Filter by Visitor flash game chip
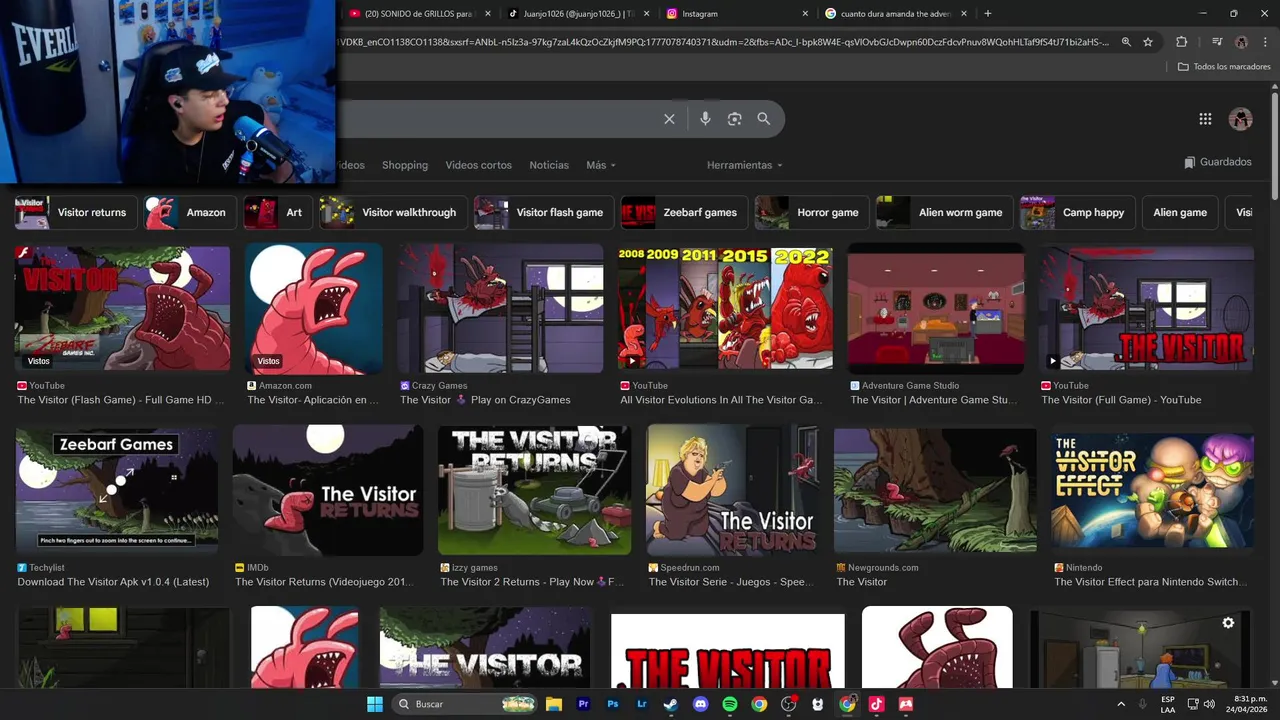Screen dimensions: 1280x720 click(544, 212)
